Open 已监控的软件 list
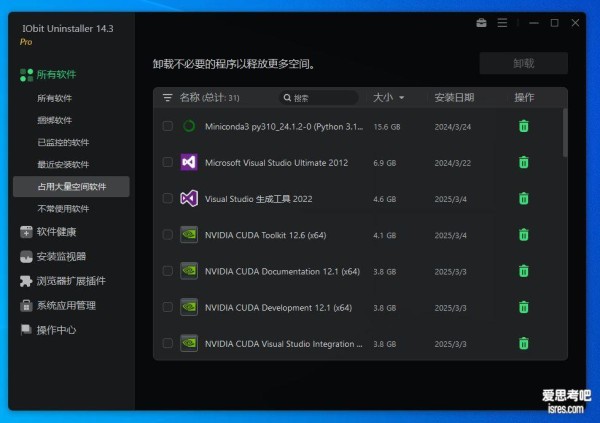The image size is (600, 423). [x=63, y=142]
